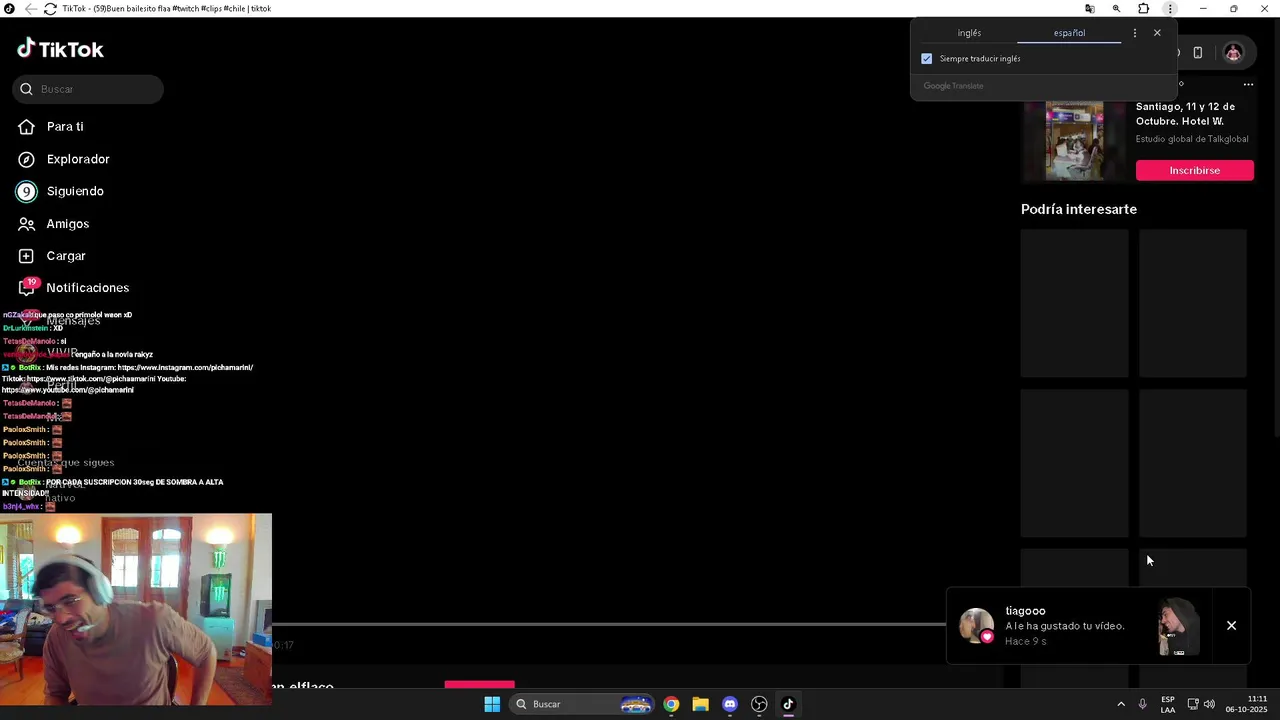Click the Chrome zoom magnifier icon
The height and width of the screenshot is (720, 1280).
(x=1117, y=9)
